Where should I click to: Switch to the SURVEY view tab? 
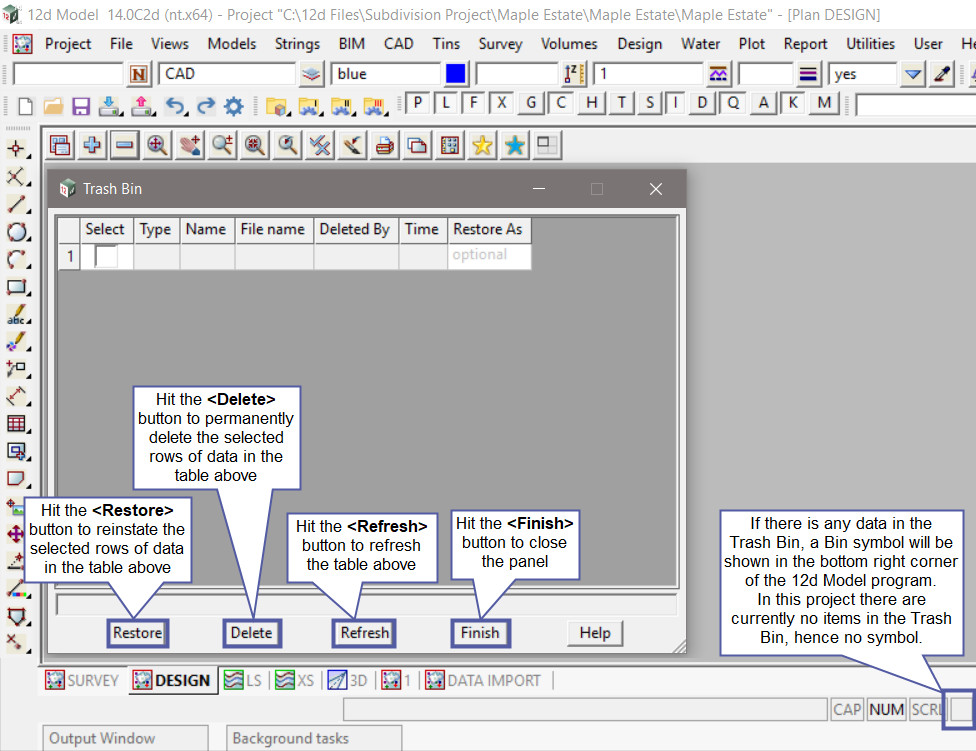click(83, 681)
